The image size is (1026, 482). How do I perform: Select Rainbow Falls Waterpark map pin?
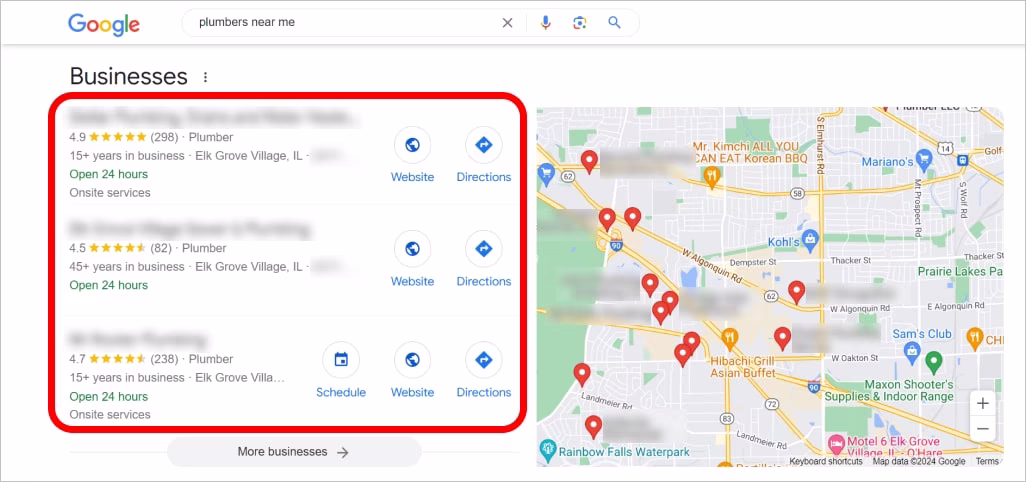(x=547, y=449)
